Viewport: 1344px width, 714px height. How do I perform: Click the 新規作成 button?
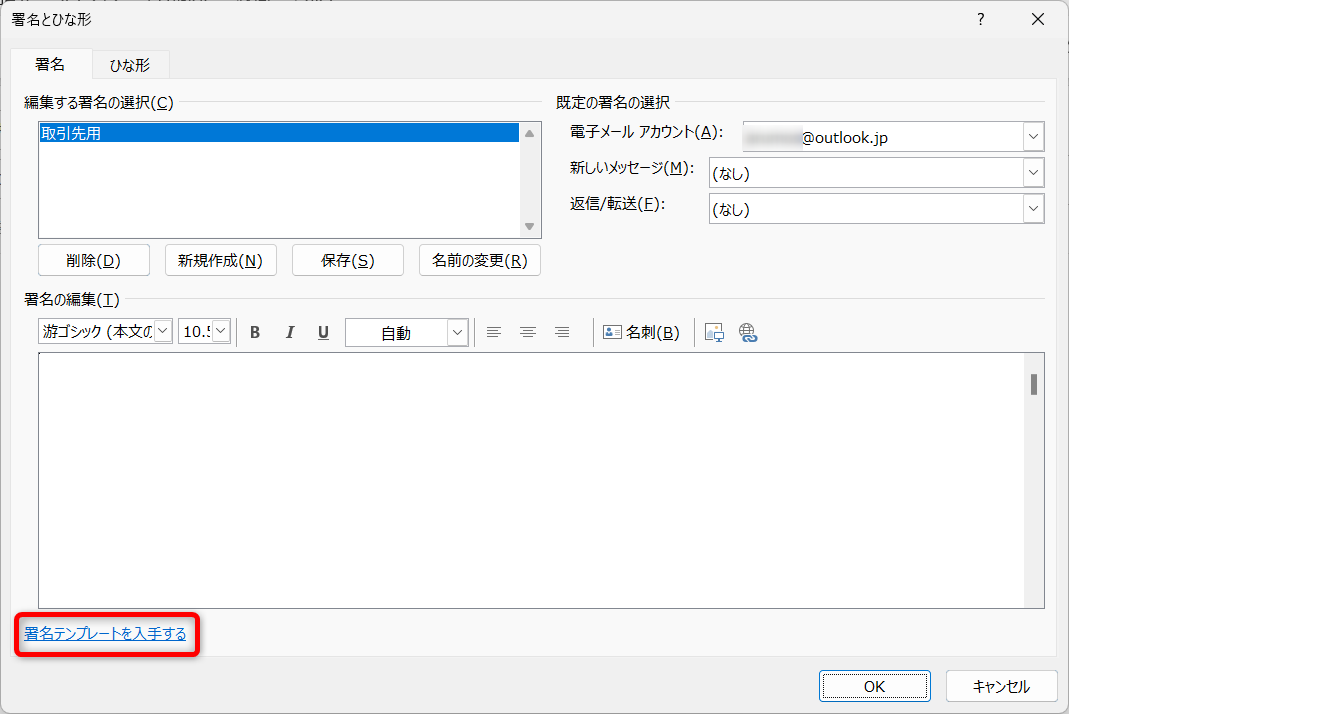(x=220, y=260)
